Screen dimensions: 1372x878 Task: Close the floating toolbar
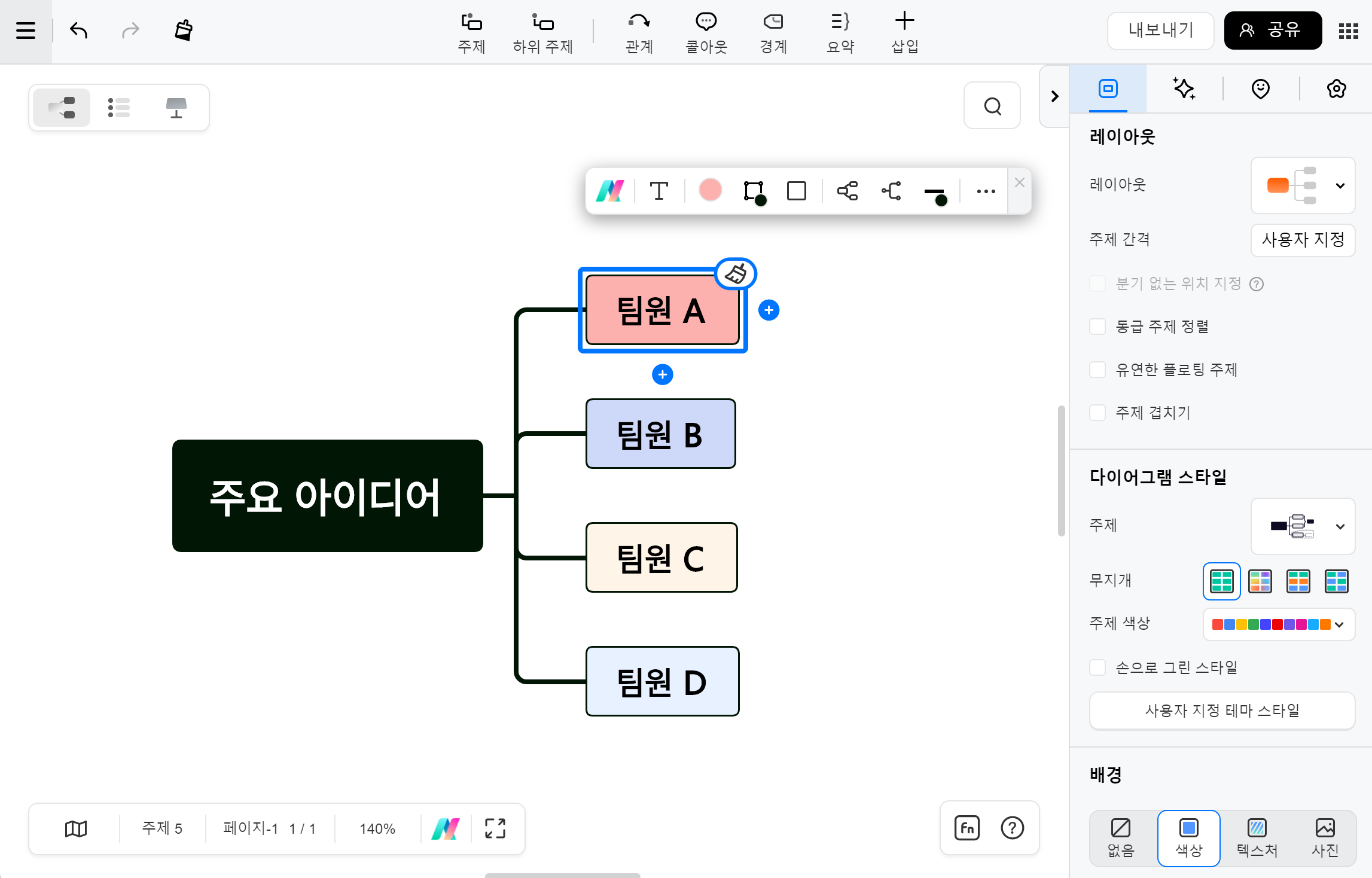click(1020, 183)
